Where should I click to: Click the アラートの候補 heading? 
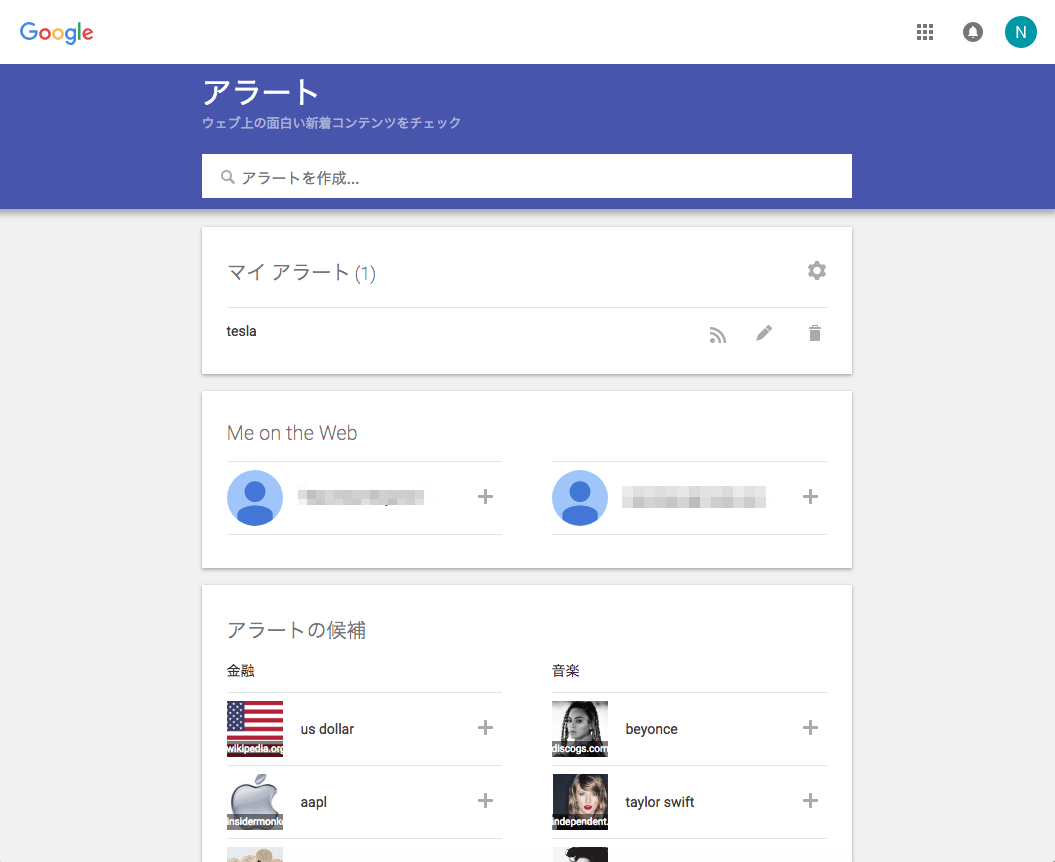pos(296,630)
